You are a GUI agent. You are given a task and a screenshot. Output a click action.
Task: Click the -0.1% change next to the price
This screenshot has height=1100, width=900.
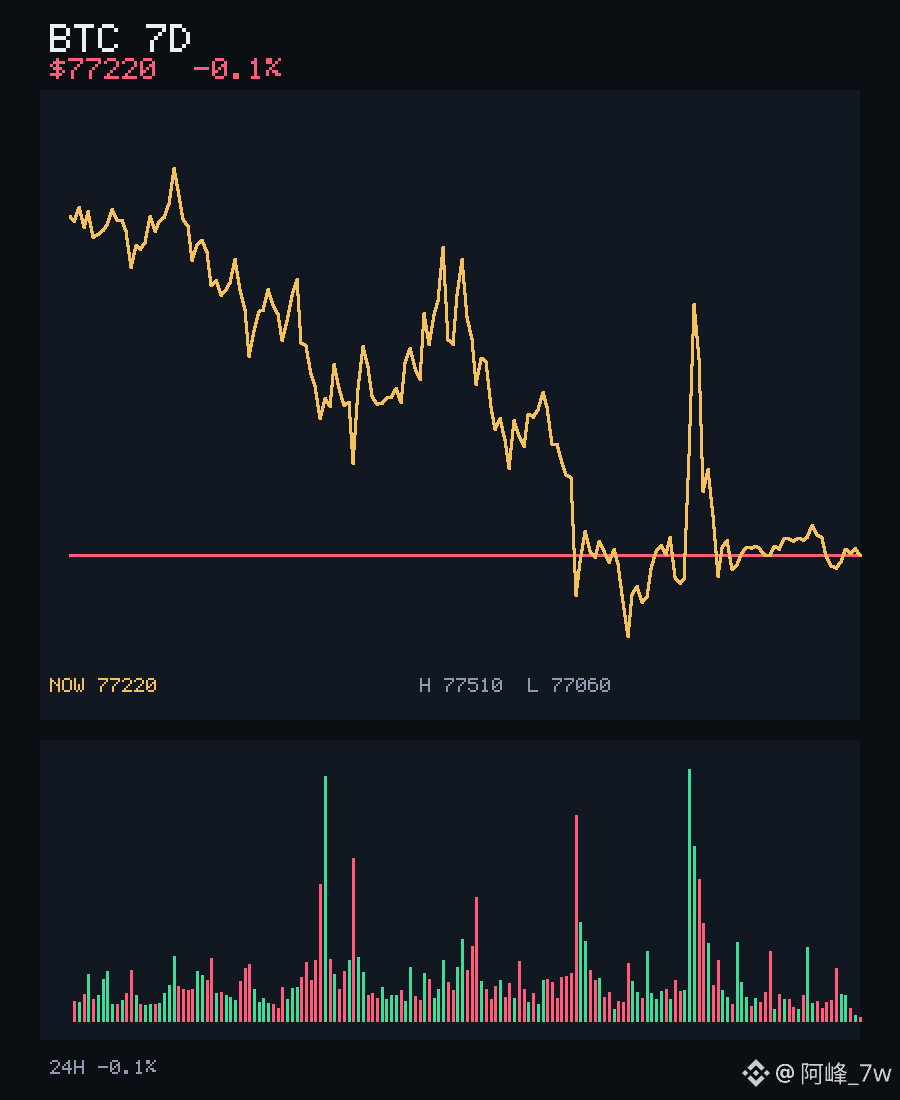coord(237,69)
